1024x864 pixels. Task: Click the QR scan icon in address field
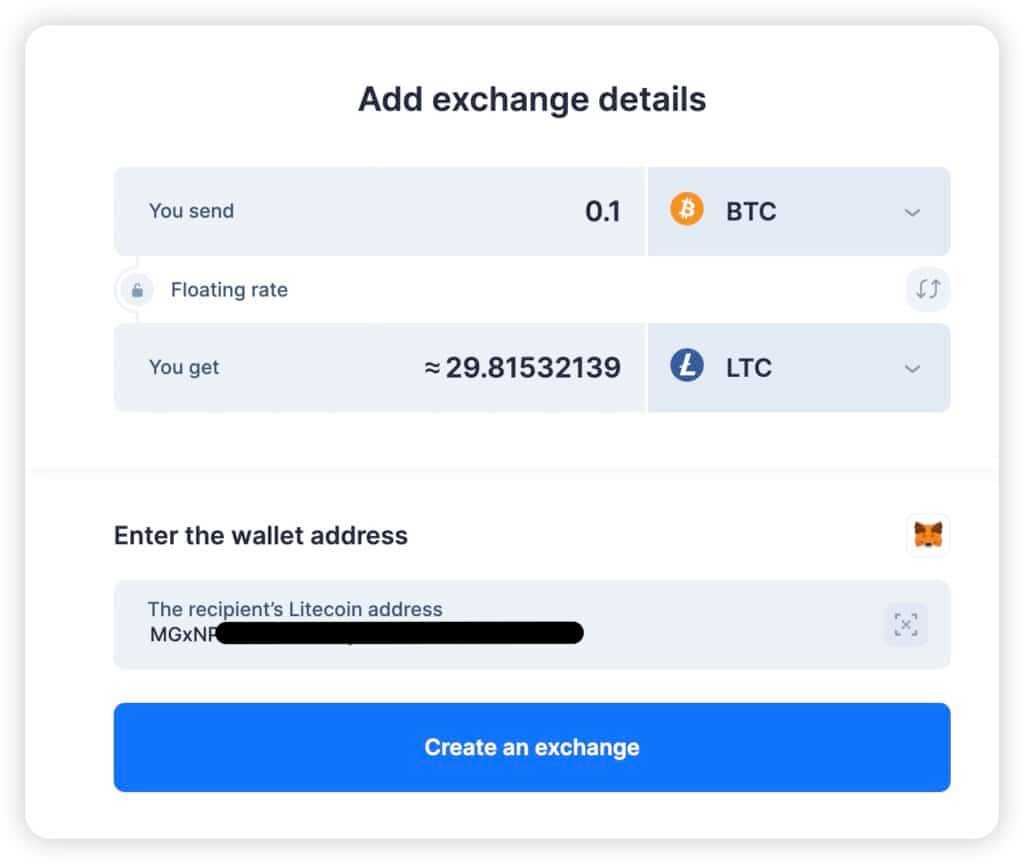905,623
